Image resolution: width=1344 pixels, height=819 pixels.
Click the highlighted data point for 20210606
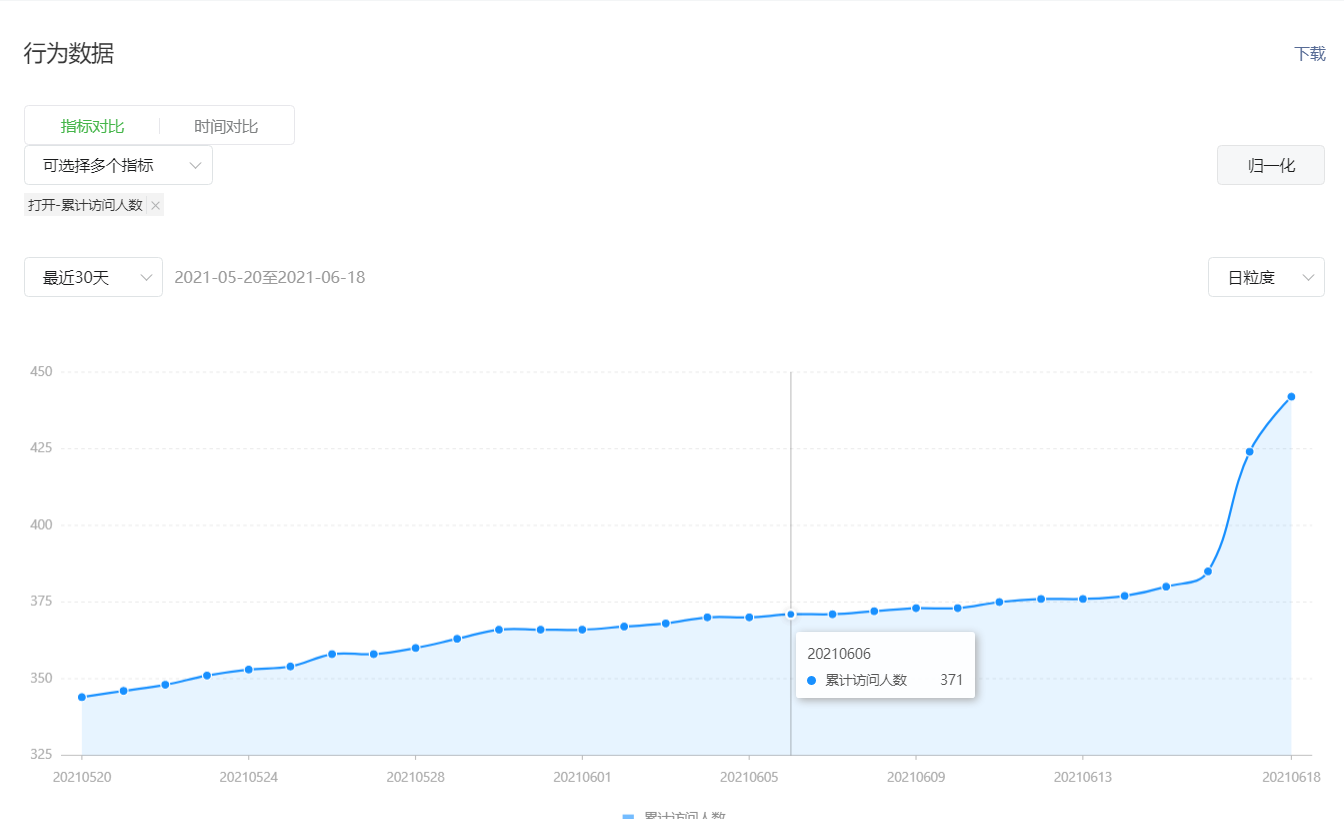click(x=790, y=614)
